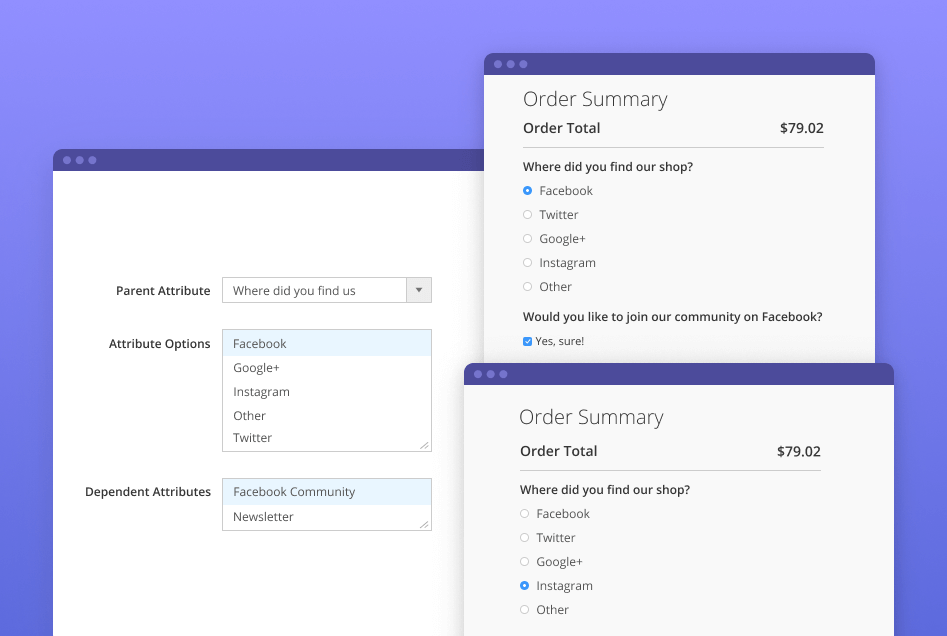Click first window dot of attribute settings window
947x636 pixels.
point(67,160)
